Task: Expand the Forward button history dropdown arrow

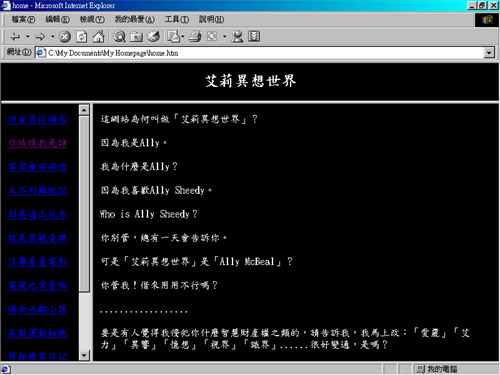Action: click(53, 36)
